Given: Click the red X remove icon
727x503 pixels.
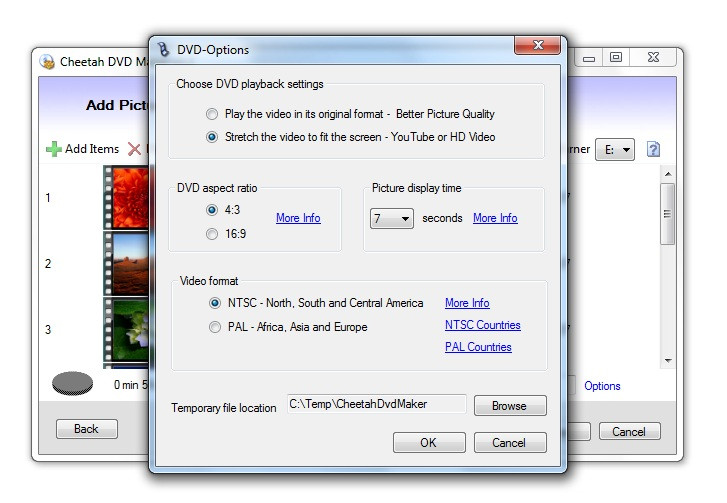Looking at the screenshot, I should click(134, 149).
